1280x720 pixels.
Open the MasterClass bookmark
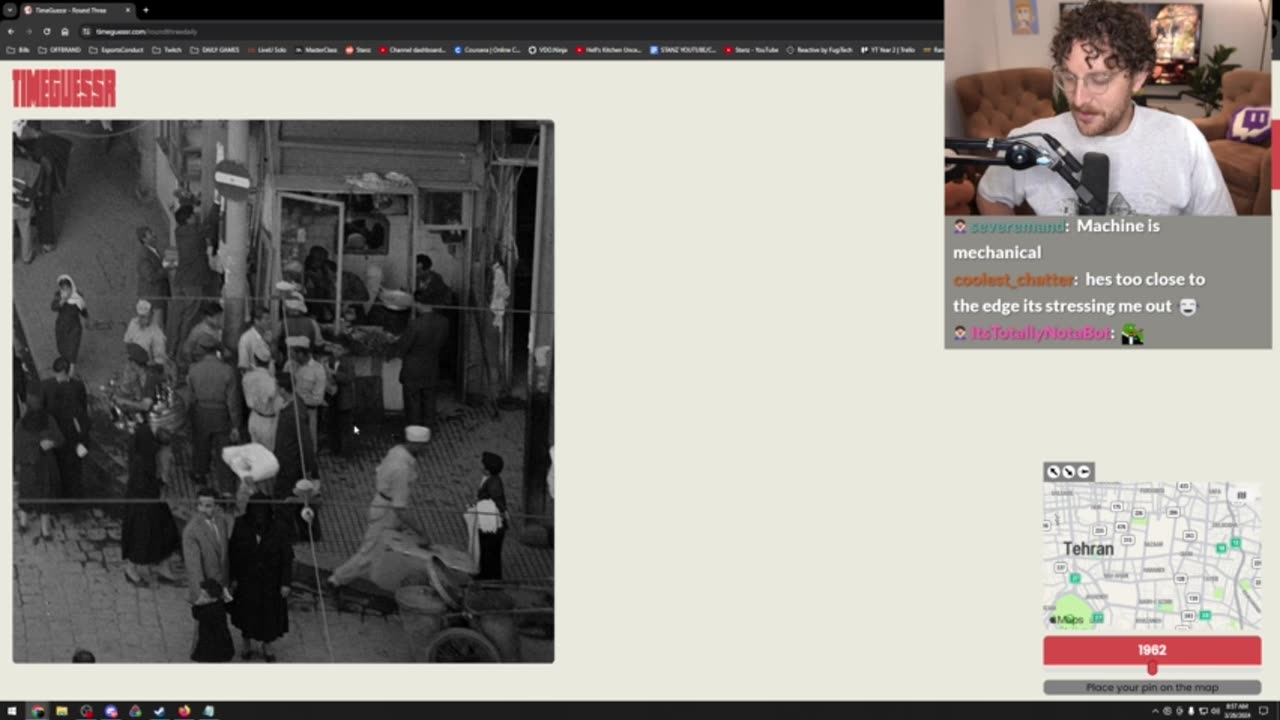click(316, 49)
